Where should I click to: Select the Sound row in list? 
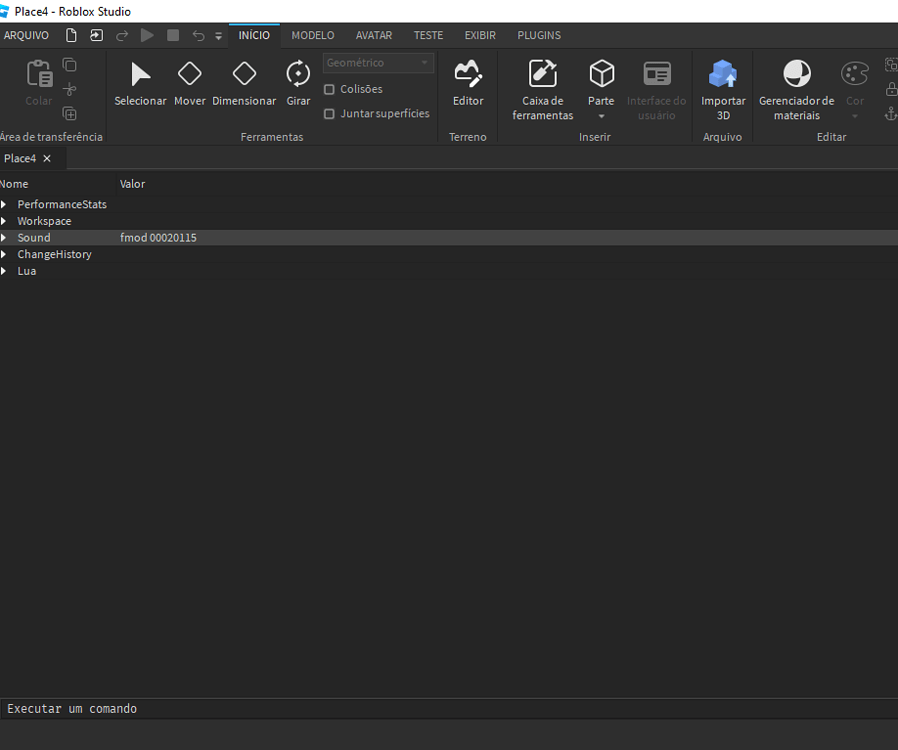[x=34, y=238]
